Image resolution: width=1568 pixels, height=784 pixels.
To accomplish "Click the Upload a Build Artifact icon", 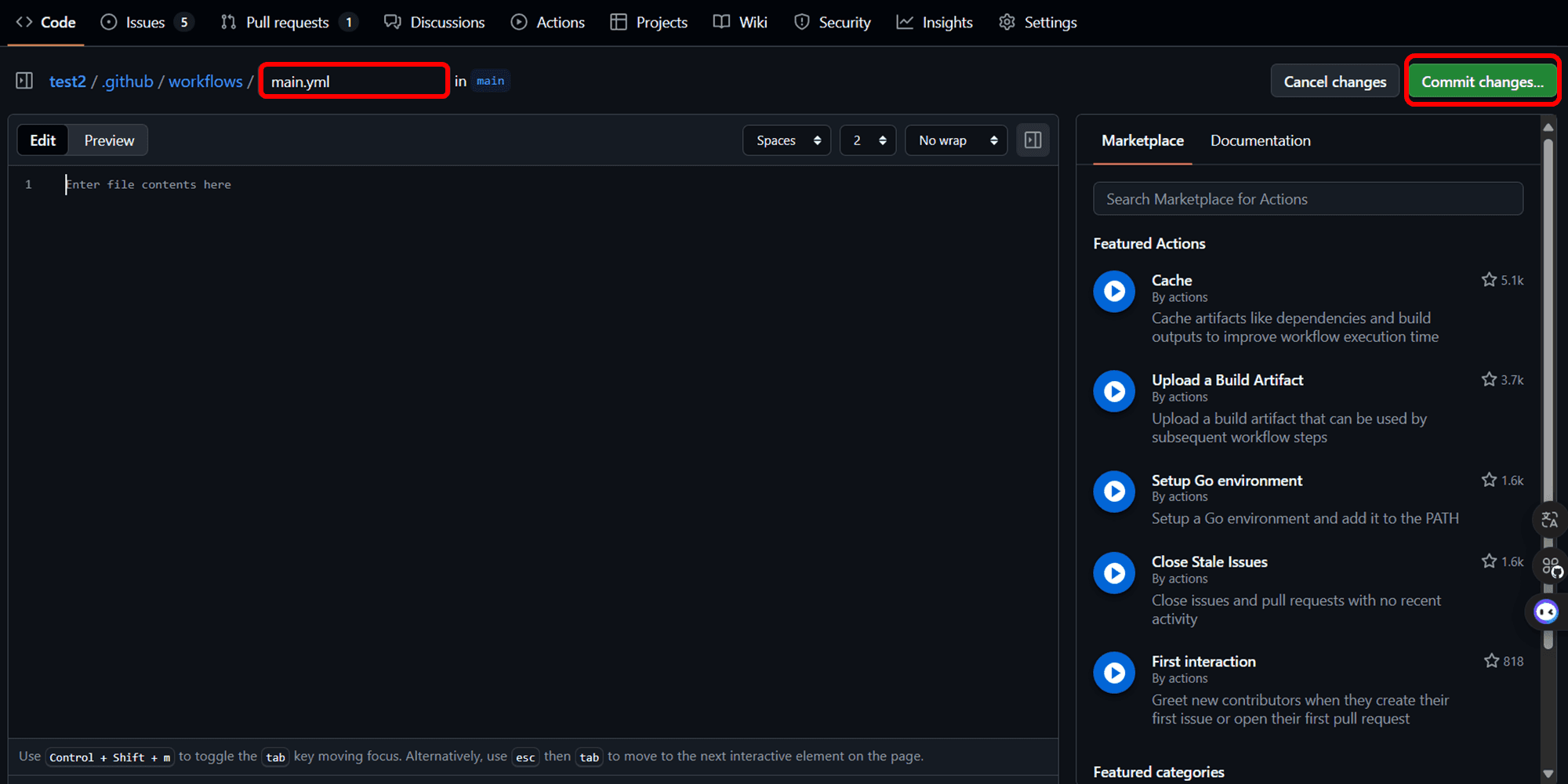I will coord(1114,391).
